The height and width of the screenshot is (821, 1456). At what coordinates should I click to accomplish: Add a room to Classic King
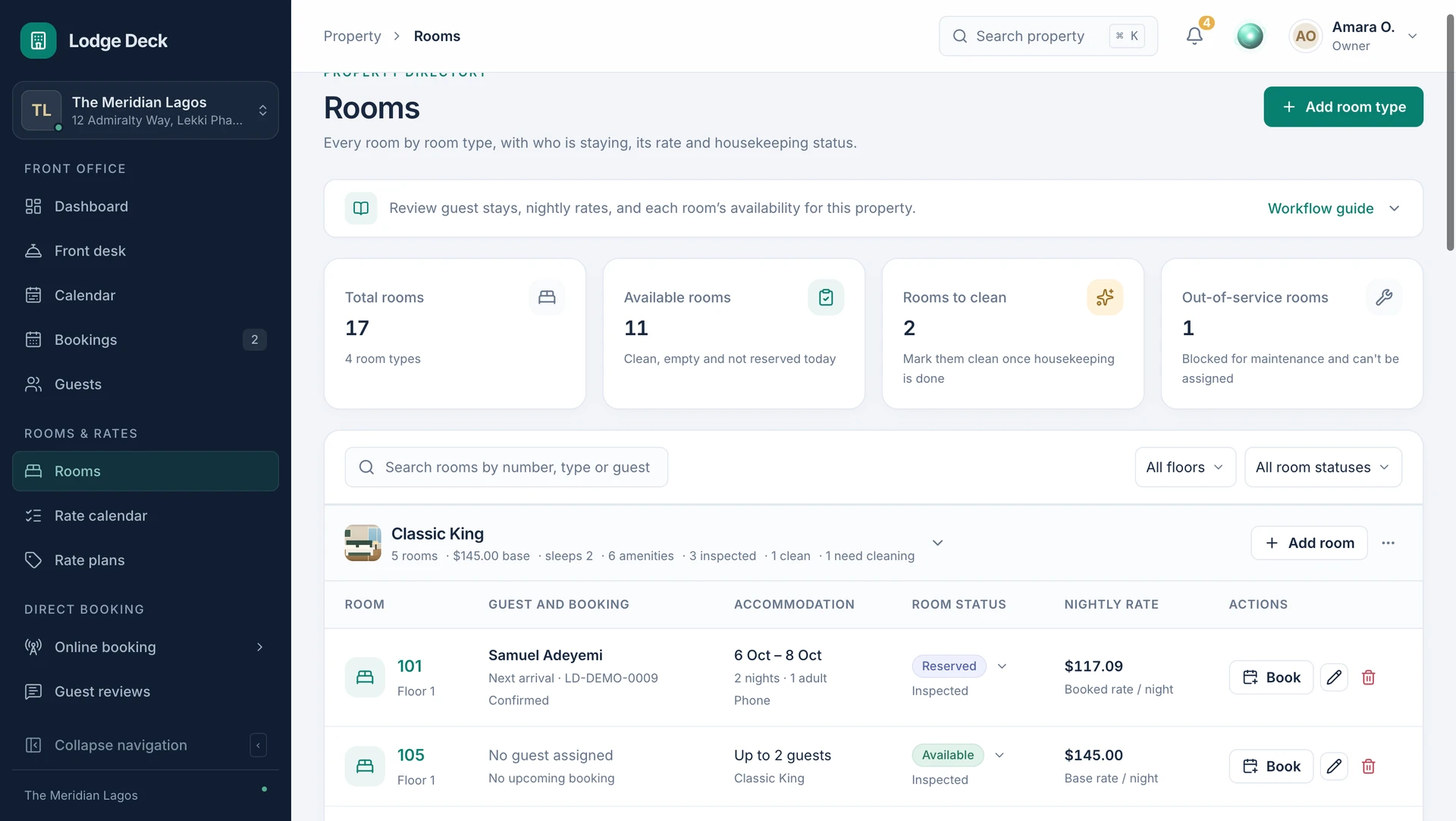1309,543
